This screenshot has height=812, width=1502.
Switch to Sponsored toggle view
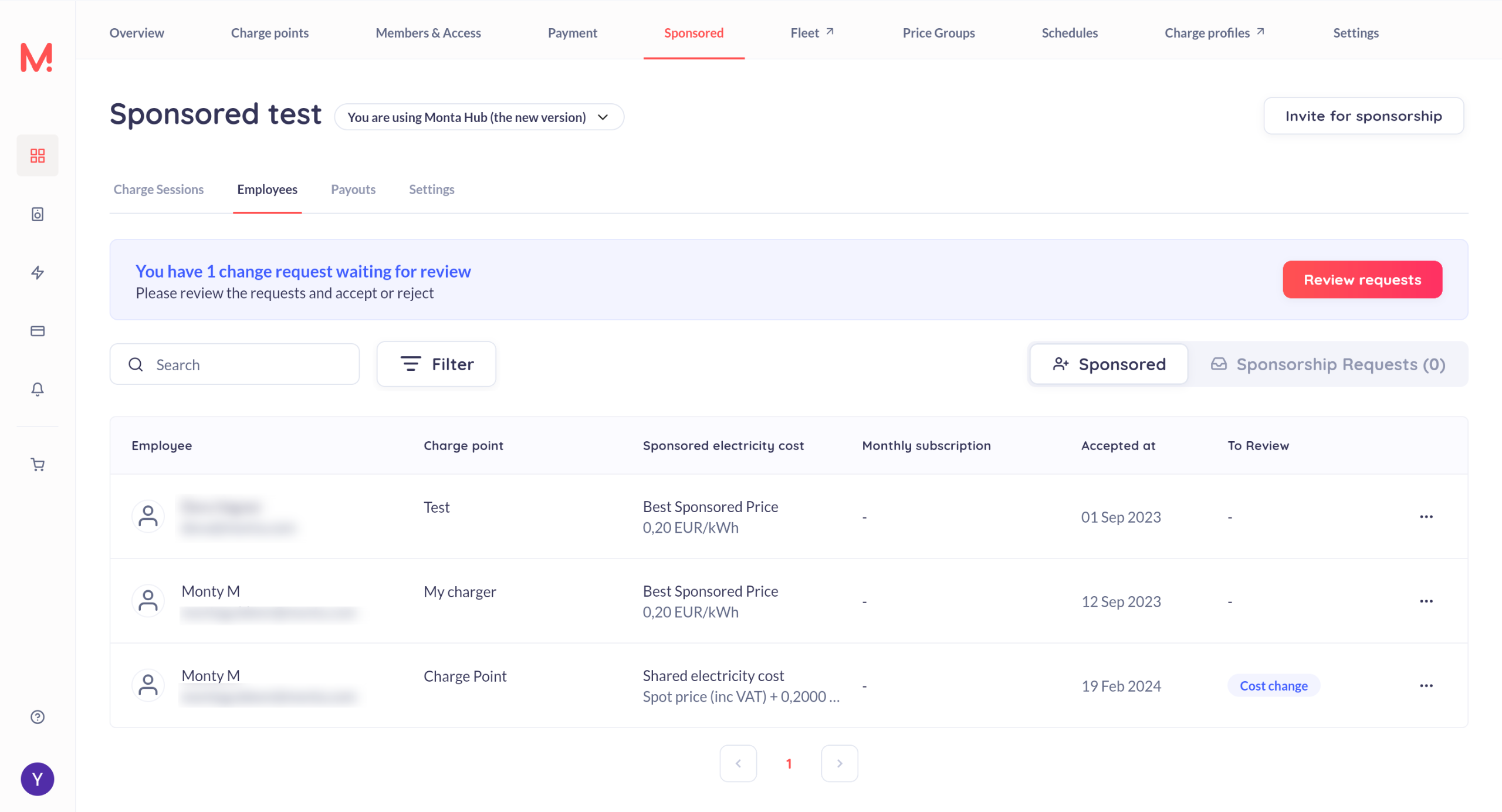pyautogui.click(x=1109, y=364)
